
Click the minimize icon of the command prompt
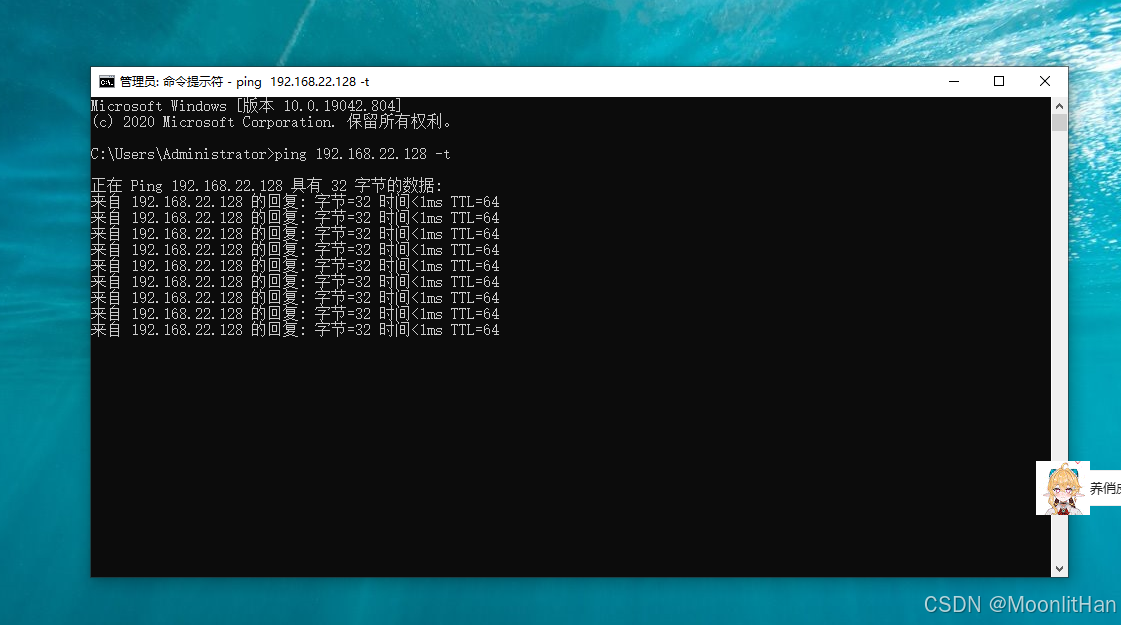953,81
